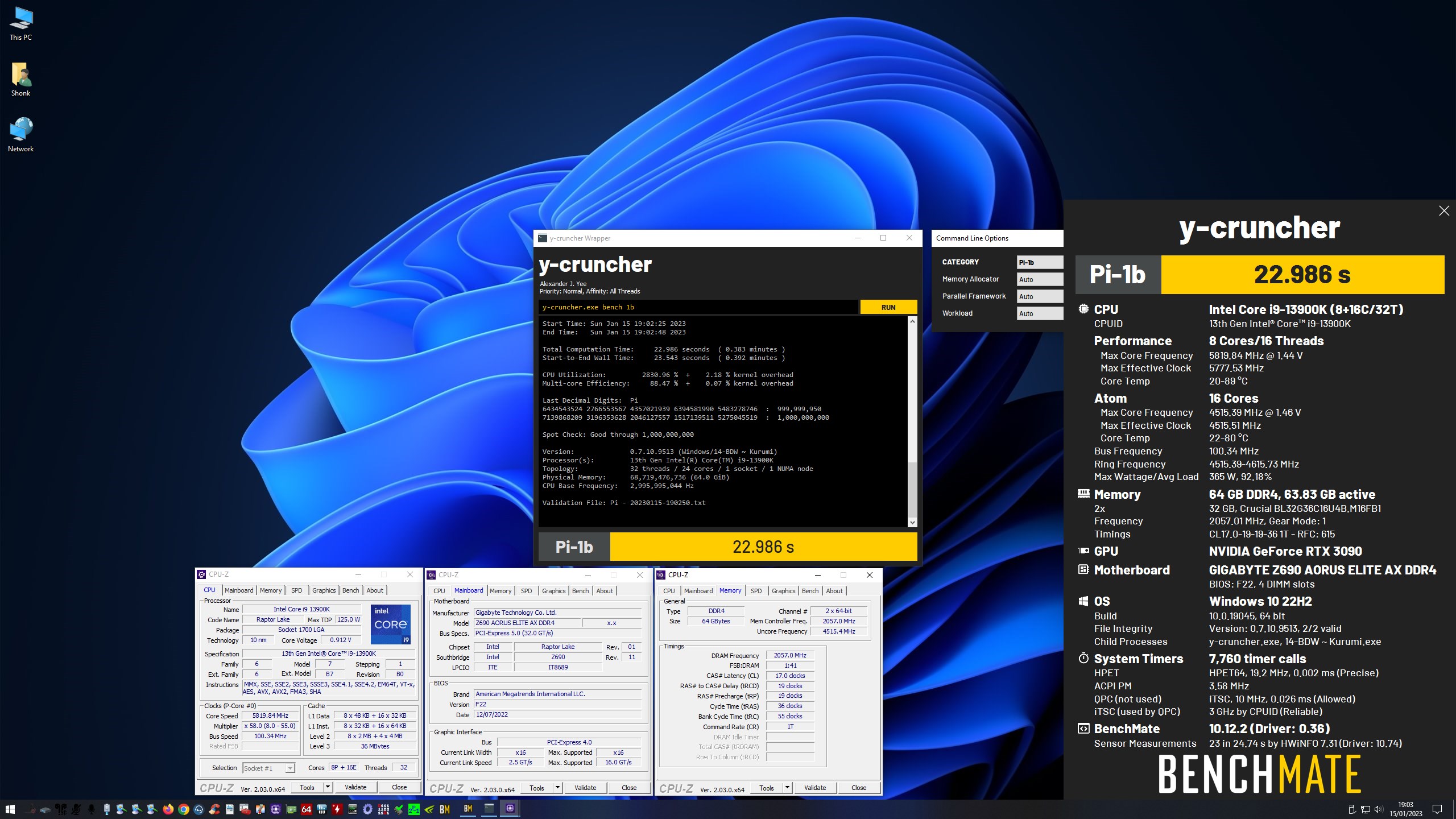Click Tools button in first CPU-Z window

307,787
